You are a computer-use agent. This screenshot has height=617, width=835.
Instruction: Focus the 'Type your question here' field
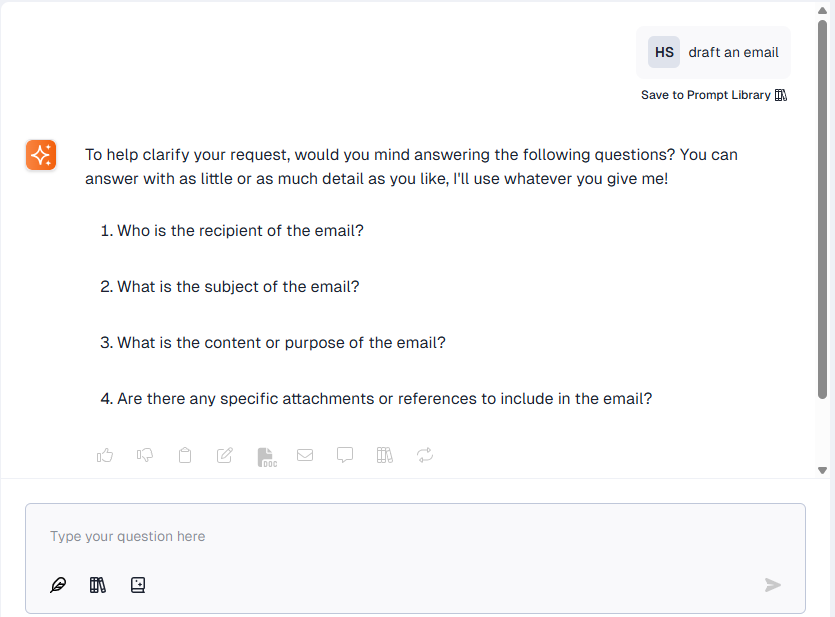pos(400,537)
